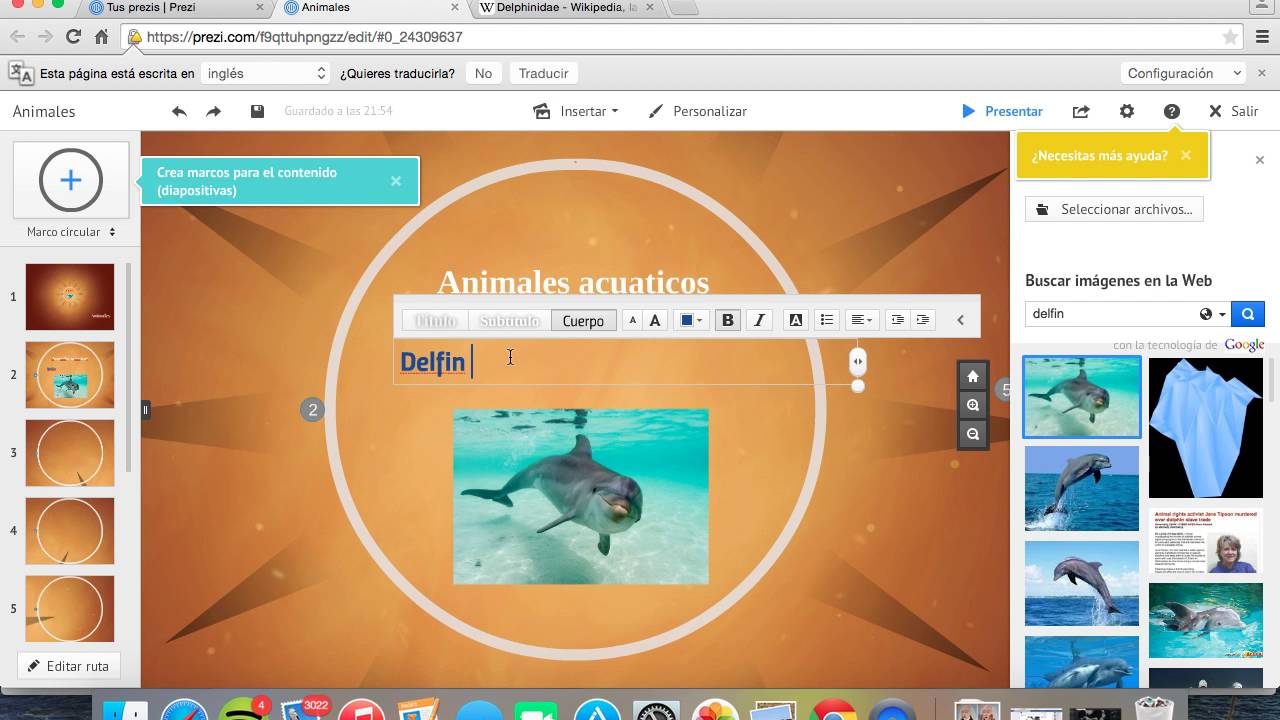Select the underwater dolphin search result
Image resolution: width=1280 pixels, height=720 pixels.
tap(1082, 397)
